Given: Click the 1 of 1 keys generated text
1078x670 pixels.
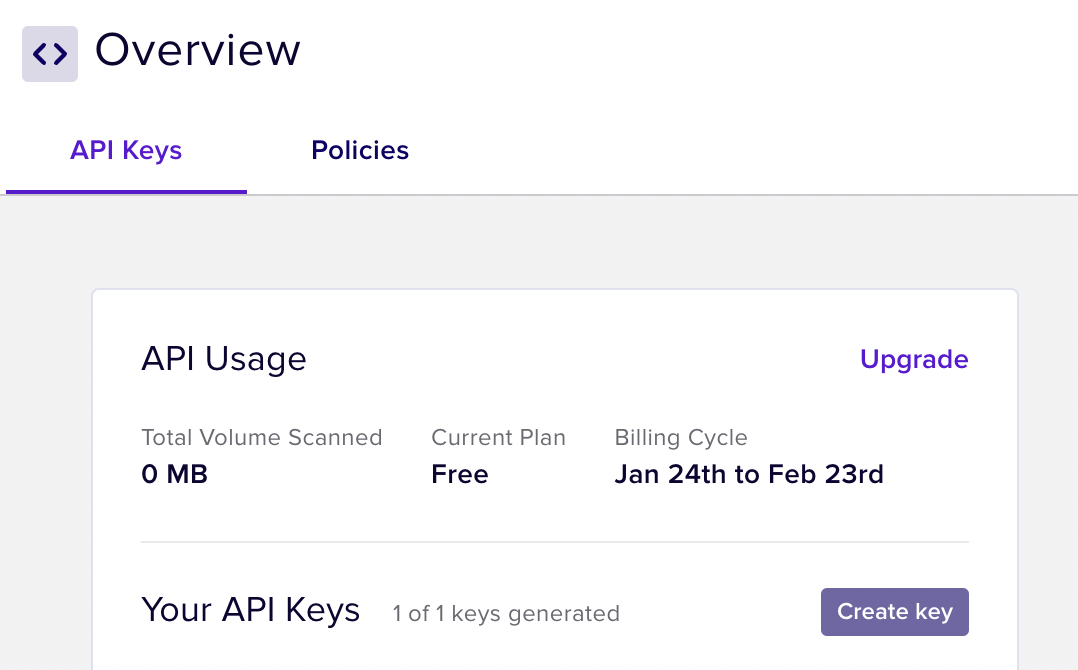Looking at the screenshot, I should (x=506, y=613).
